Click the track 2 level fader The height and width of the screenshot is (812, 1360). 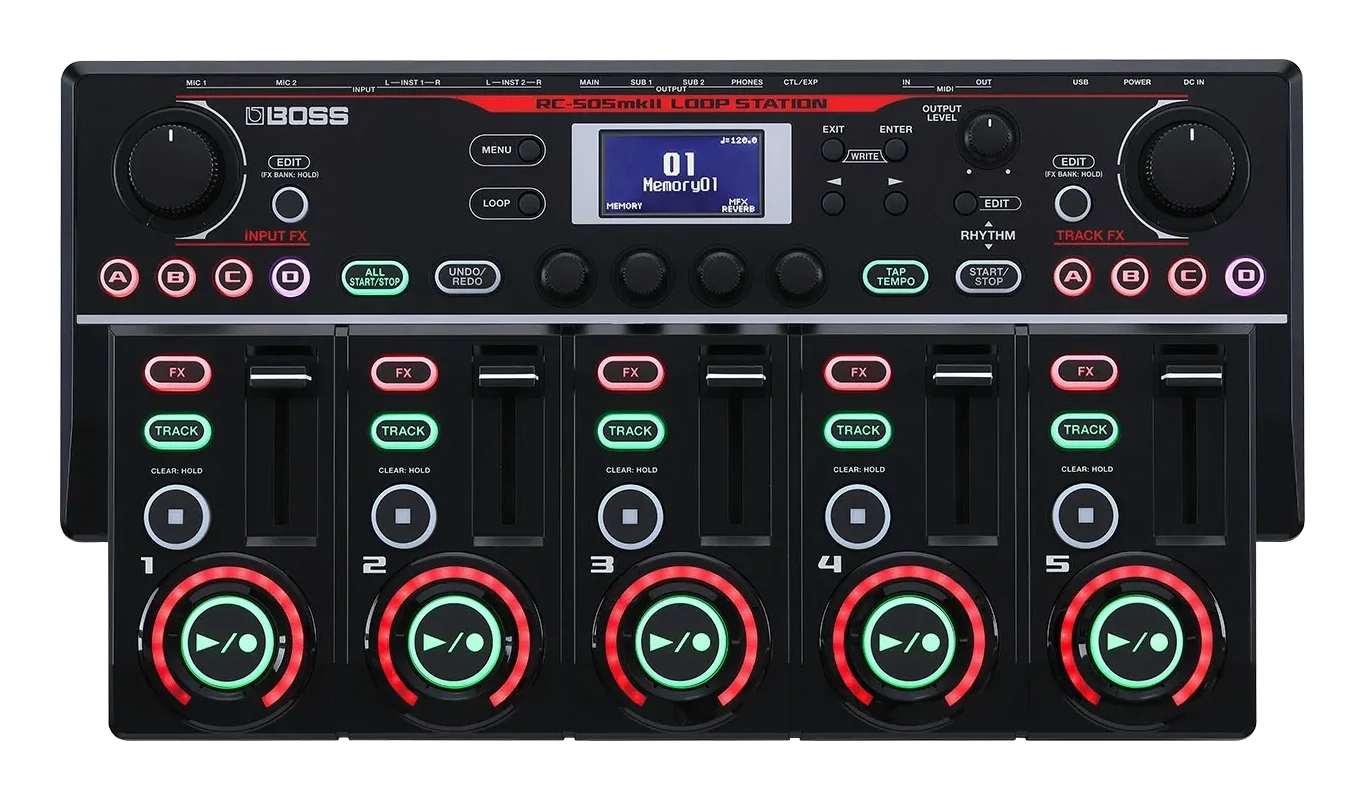[x=510, y=376]
